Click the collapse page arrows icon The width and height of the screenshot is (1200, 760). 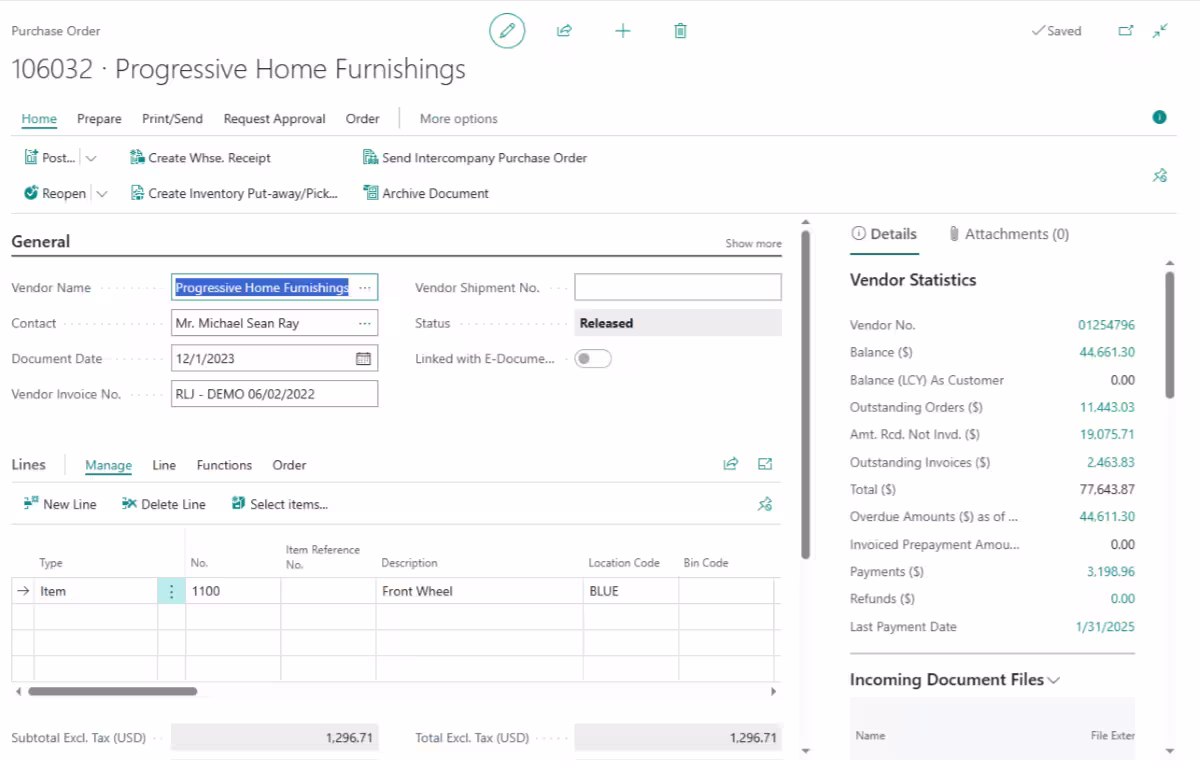(x=1160, y=31)
